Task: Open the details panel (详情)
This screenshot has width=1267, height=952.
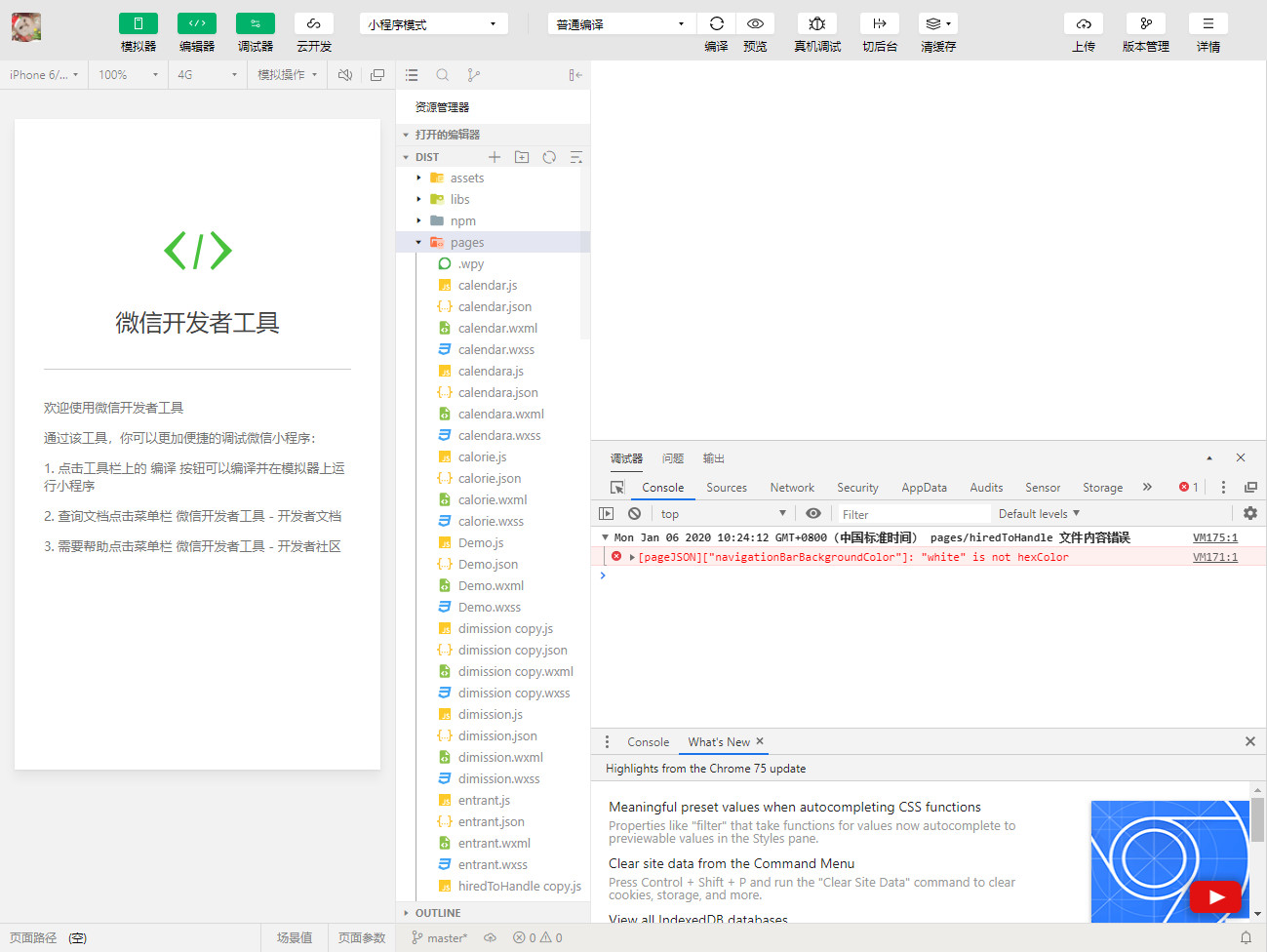Action: point(1208,23)
